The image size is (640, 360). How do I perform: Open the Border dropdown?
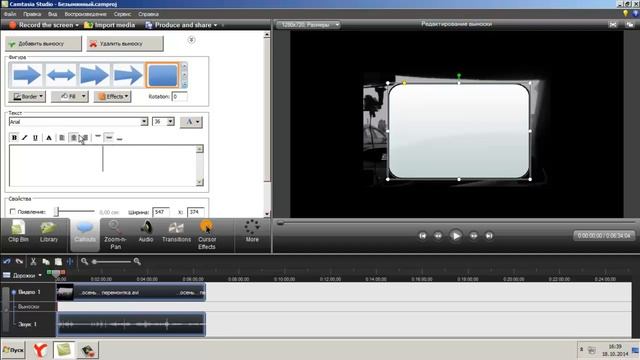click(27, 97)
